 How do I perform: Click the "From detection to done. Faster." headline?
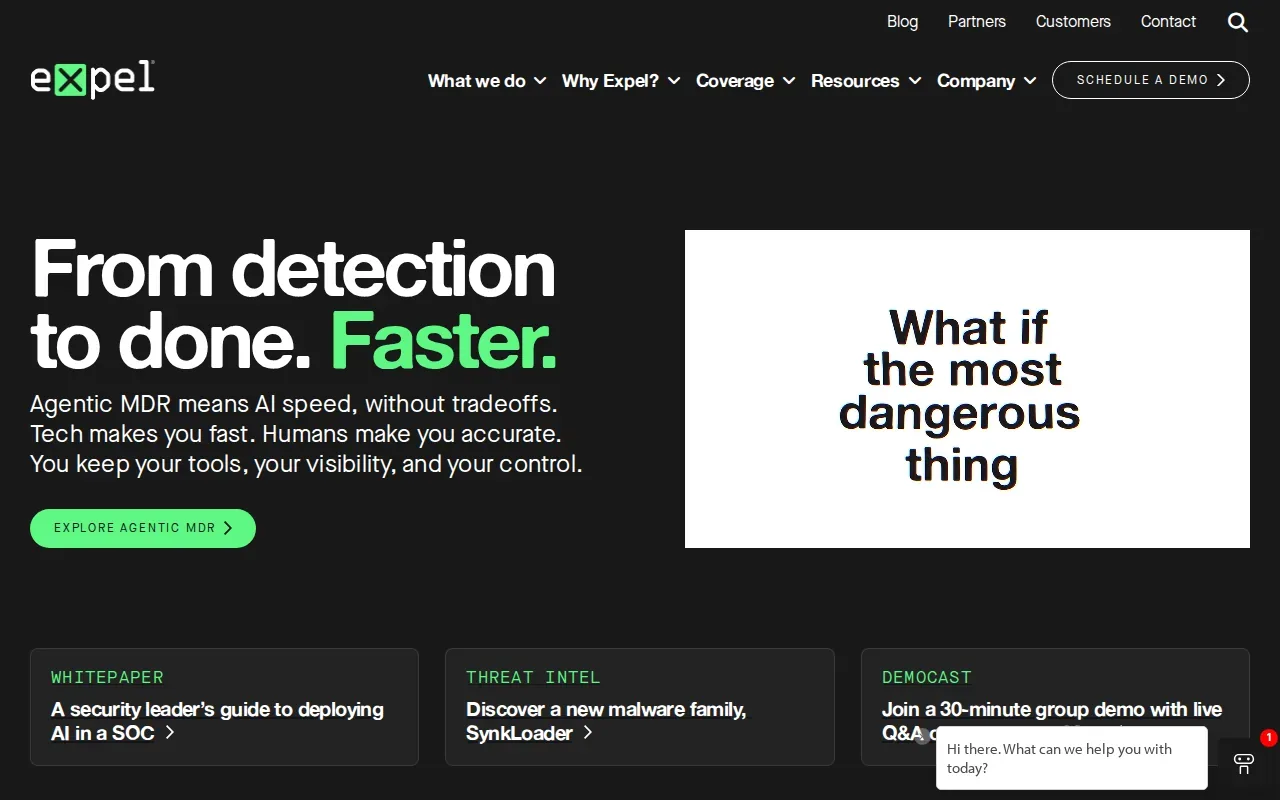click(x=294, y=304)
